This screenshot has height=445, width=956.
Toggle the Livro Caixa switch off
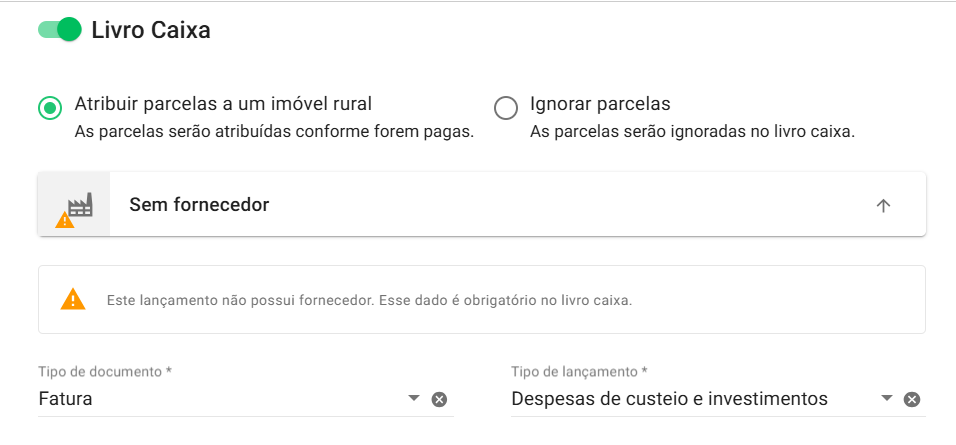tap(59, 30)
